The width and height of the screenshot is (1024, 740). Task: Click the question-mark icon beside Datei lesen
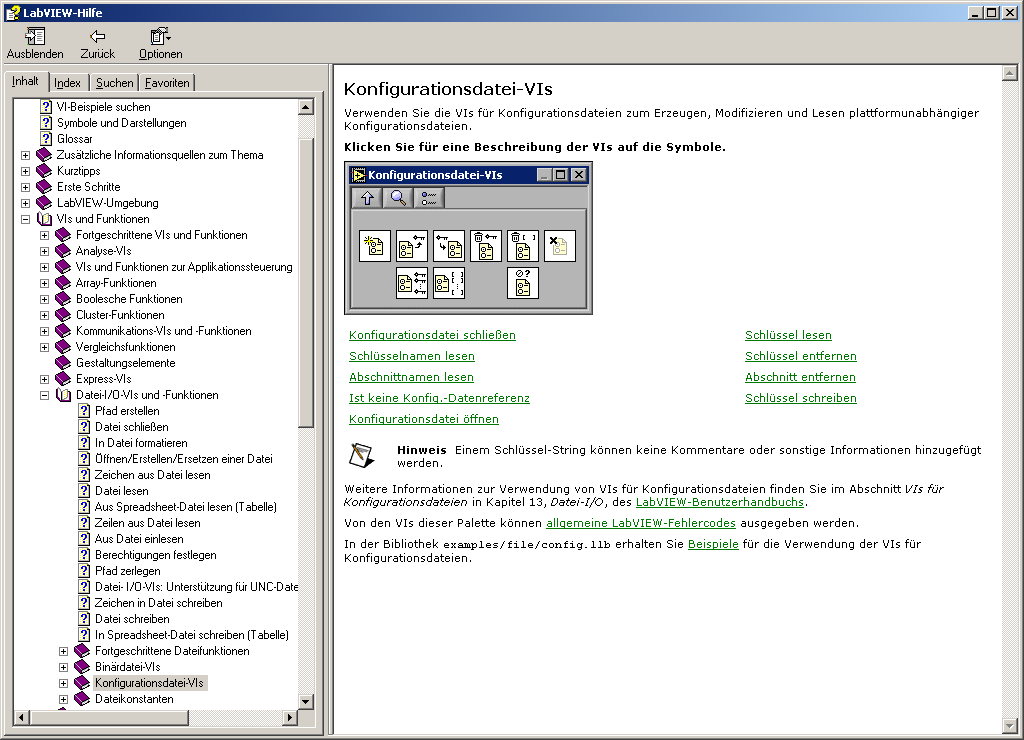click(84, 491)
